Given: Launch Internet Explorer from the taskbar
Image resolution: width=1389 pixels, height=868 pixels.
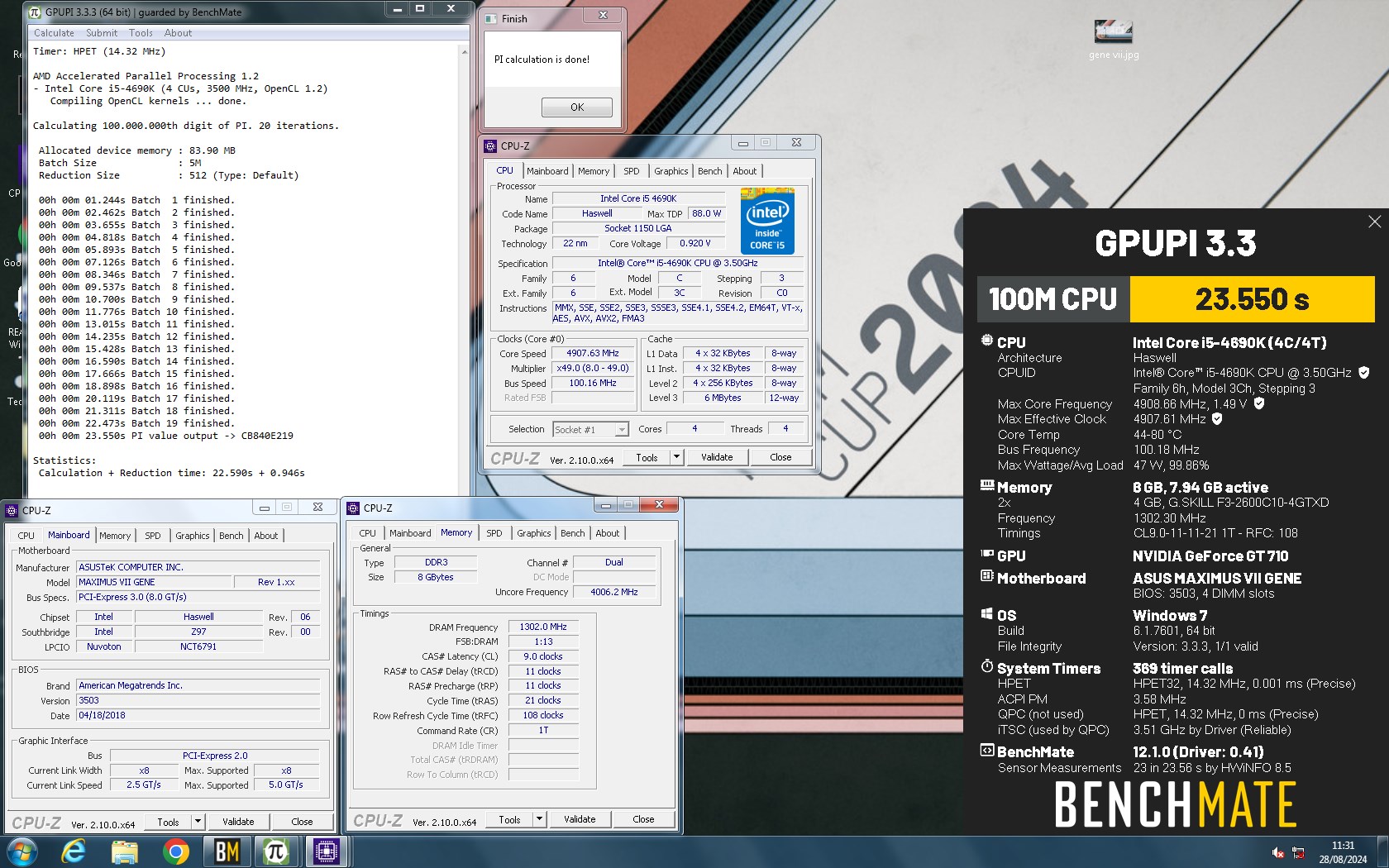Looking at the screenshot, I should (74, 851).
